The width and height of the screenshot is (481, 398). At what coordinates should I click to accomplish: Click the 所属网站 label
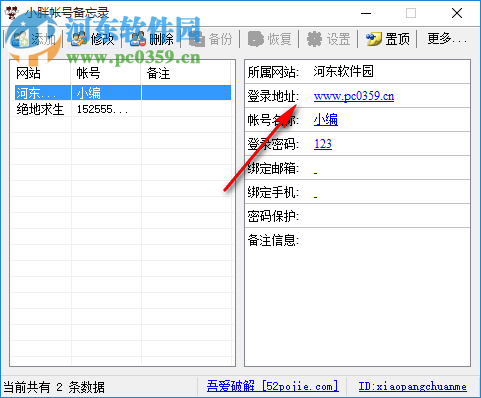(x=273, y=72)
